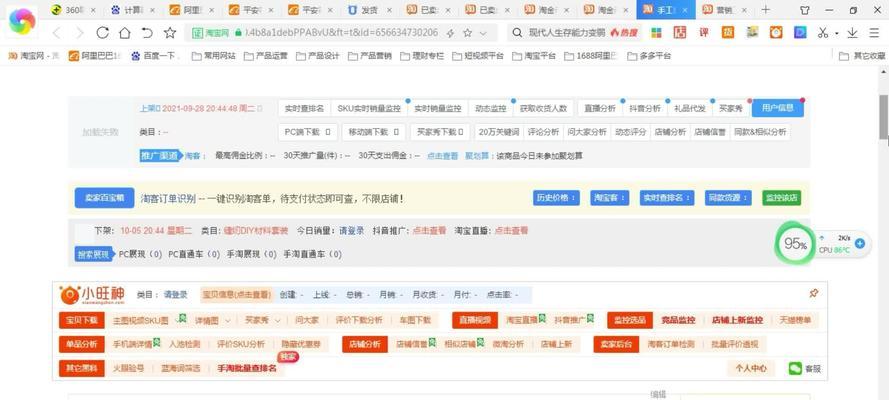
Task: Click the address bar URL field
Action: point(342,33)
